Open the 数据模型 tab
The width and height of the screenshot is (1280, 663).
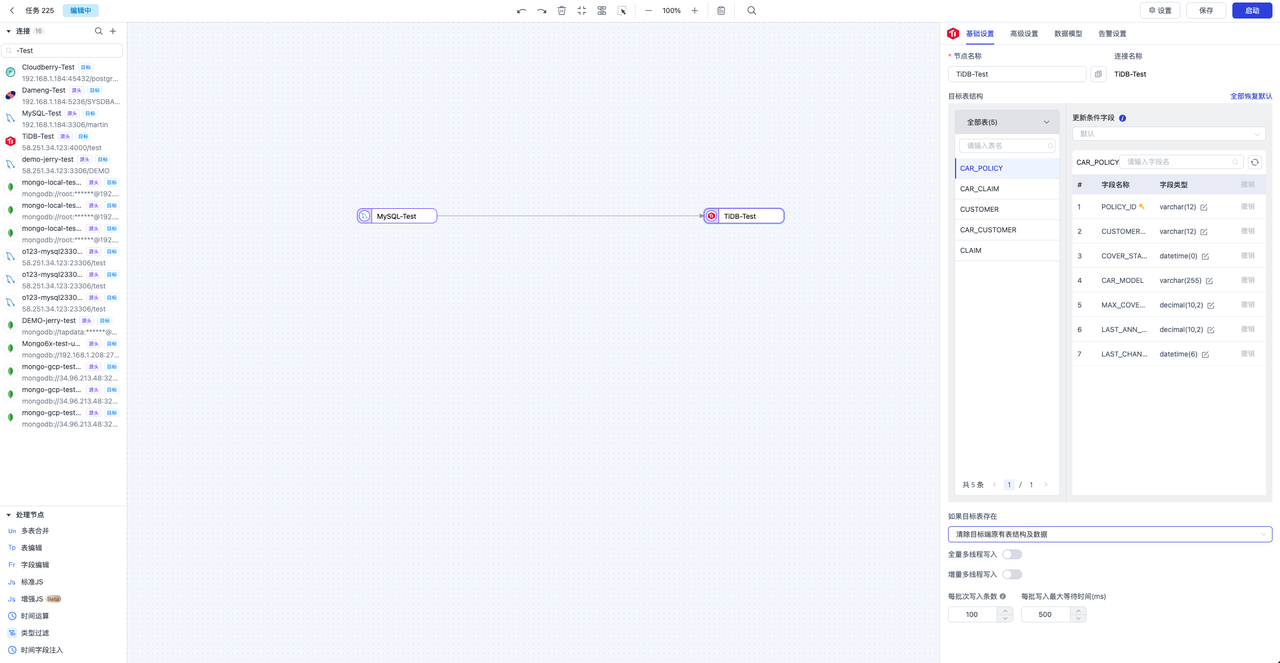(x=1069, y=33)
